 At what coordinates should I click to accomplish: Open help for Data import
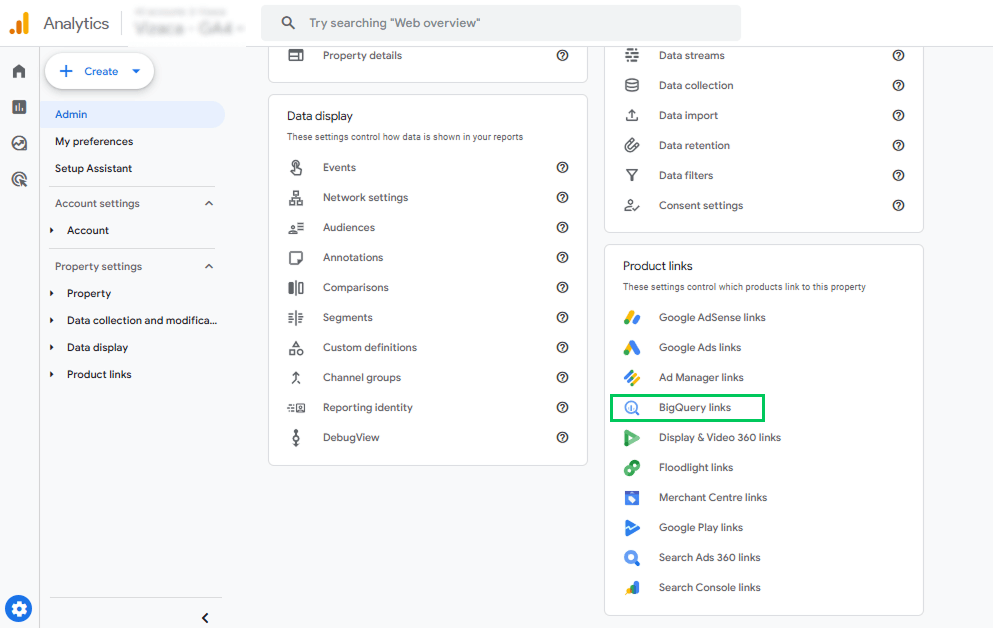tap(898, 115)
